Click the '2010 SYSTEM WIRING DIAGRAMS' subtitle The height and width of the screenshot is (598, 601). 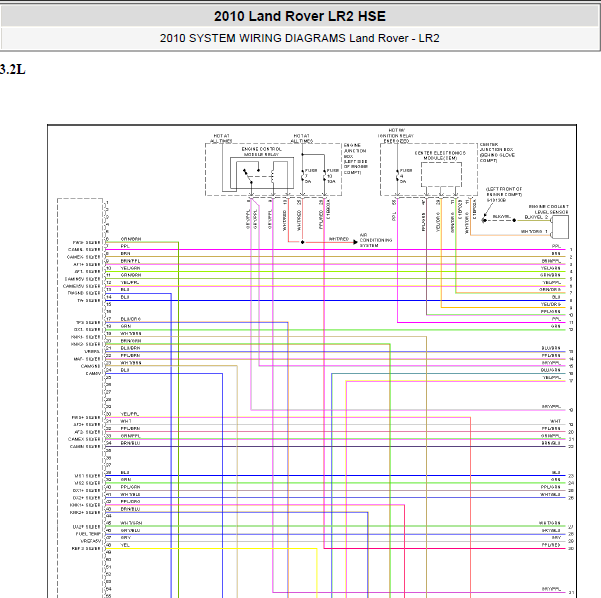(253, 38)
